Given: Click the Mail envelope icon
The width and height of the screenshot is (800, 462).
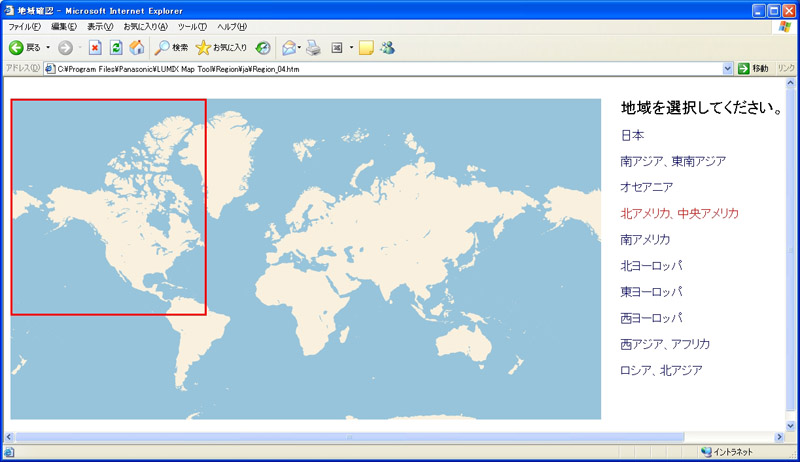Looking at the screenshot, I should click(289, 48).
